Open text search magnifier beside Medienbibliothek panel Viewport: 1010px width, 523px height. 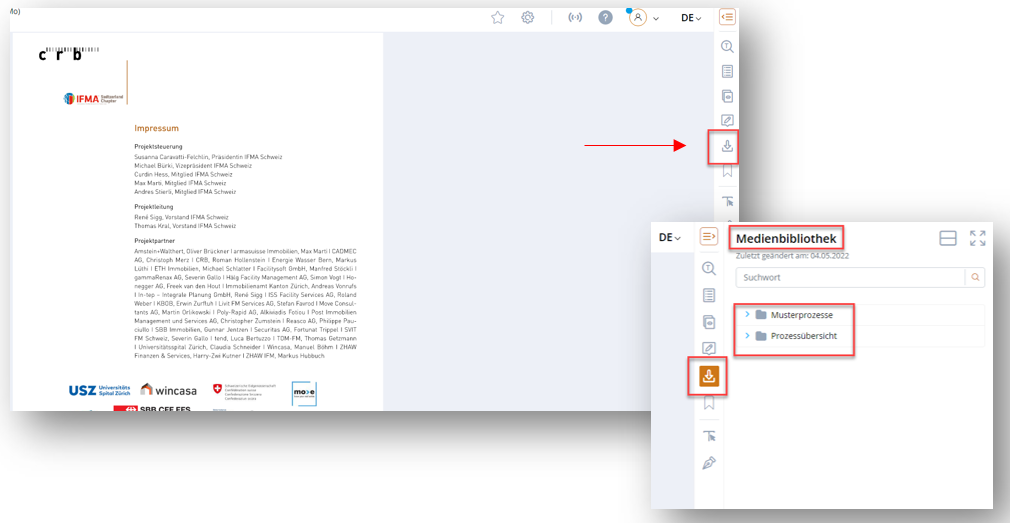pos(709,269)
